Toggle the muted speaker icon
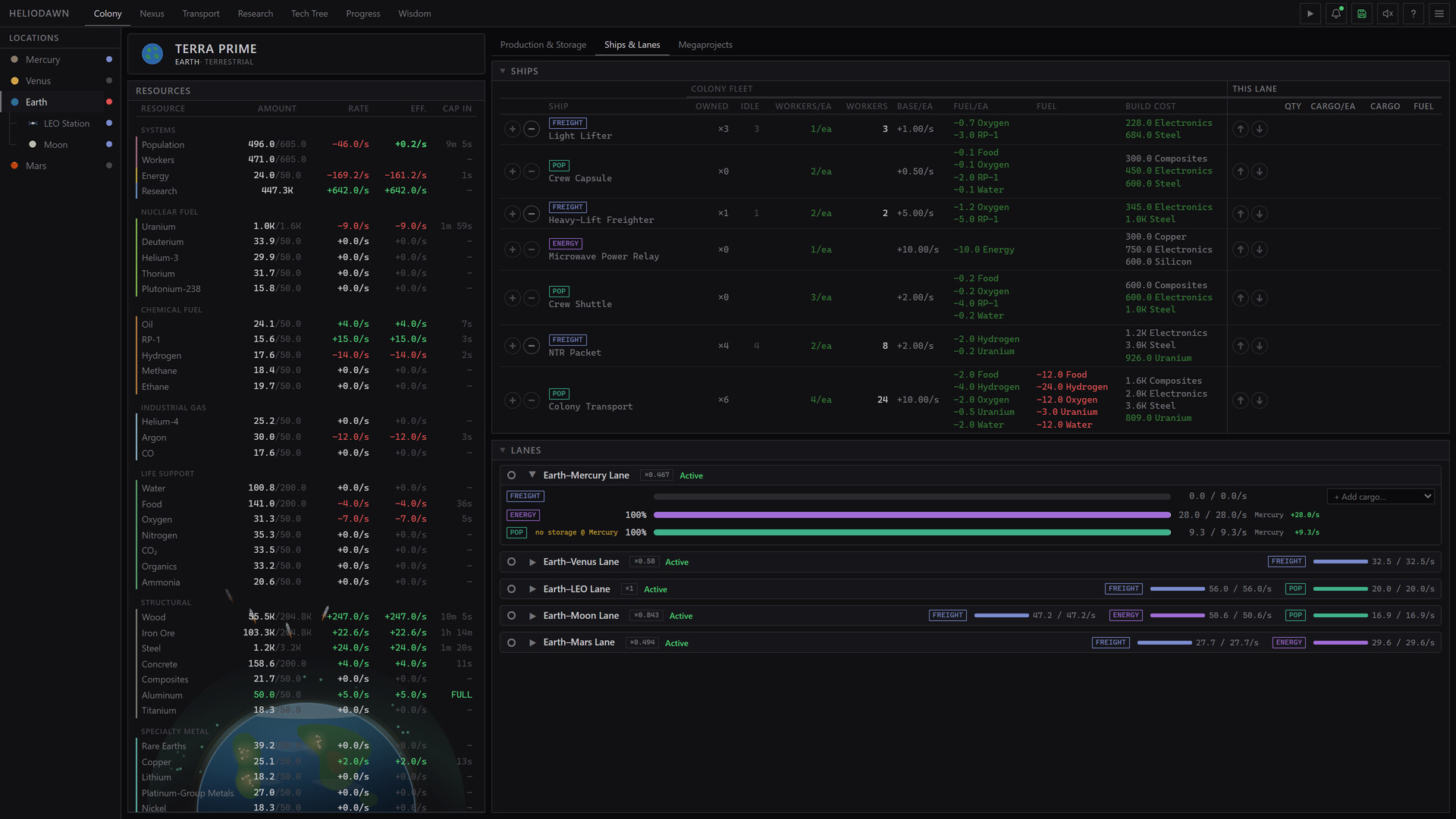Viewport: 1456px width, 819px height. pos(1387,14)
